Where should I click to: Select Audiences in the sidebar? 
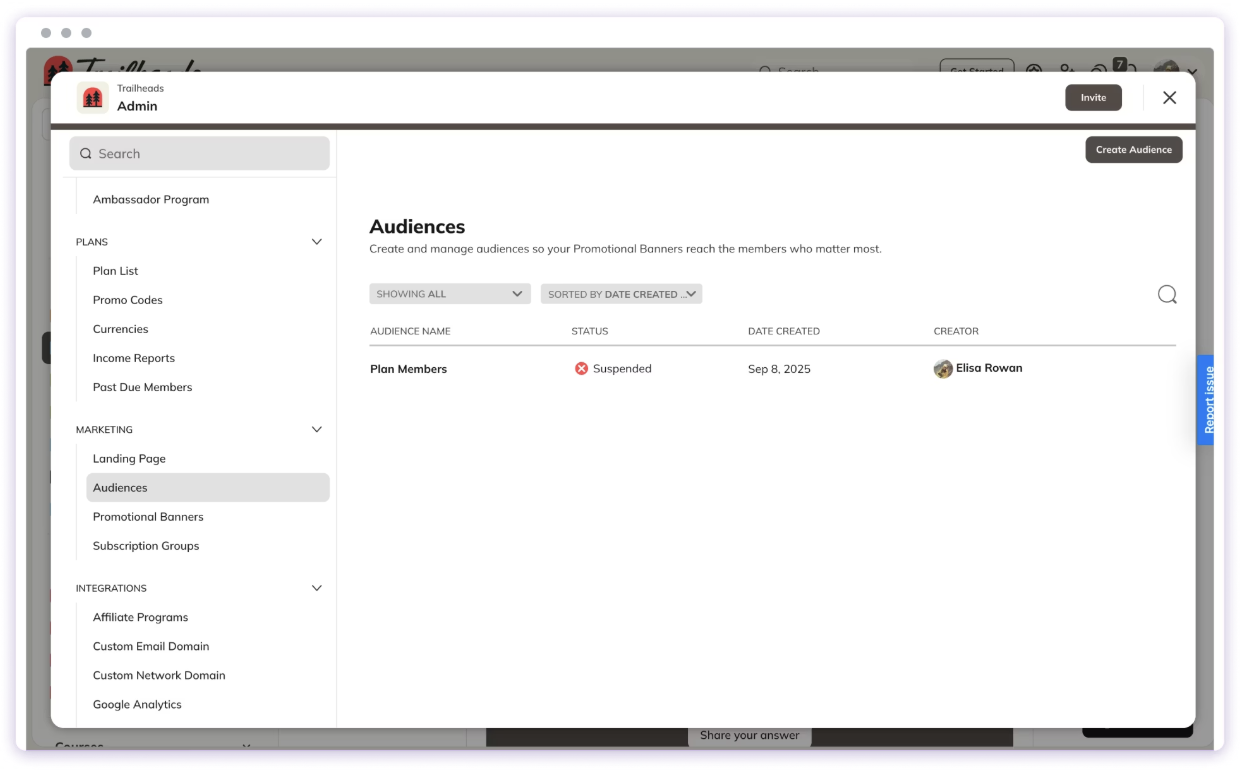tap(208, 488)
